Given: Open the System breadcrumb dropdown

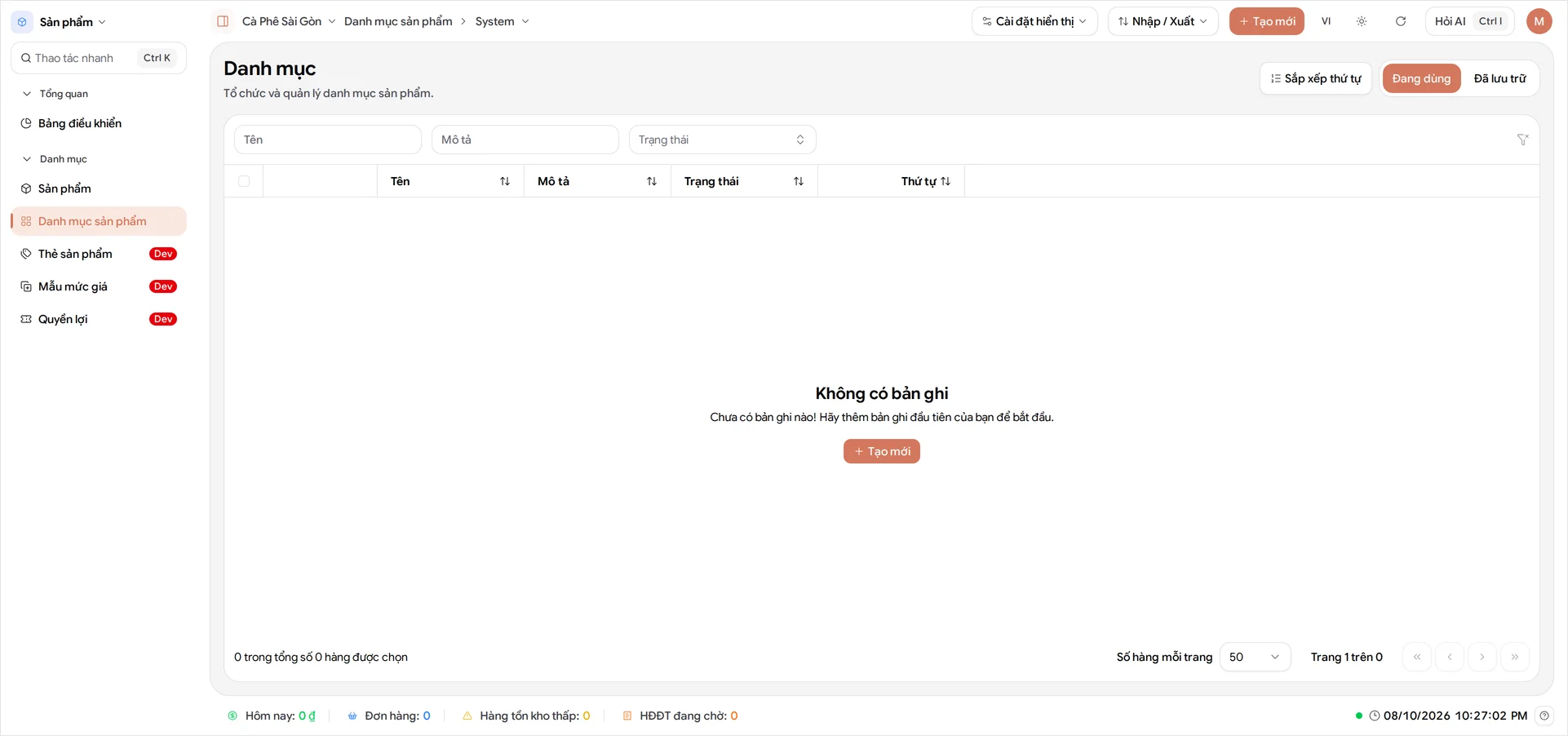Looking at the screenshot, I should (x=502, y=21).
